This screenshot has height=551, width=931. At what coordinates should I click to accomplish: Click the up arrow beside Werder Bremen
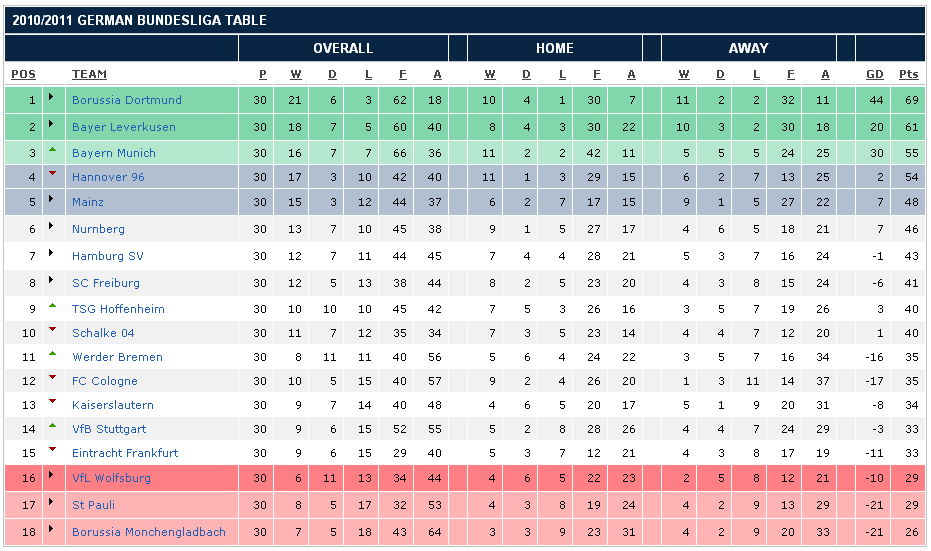click(52, 354)
